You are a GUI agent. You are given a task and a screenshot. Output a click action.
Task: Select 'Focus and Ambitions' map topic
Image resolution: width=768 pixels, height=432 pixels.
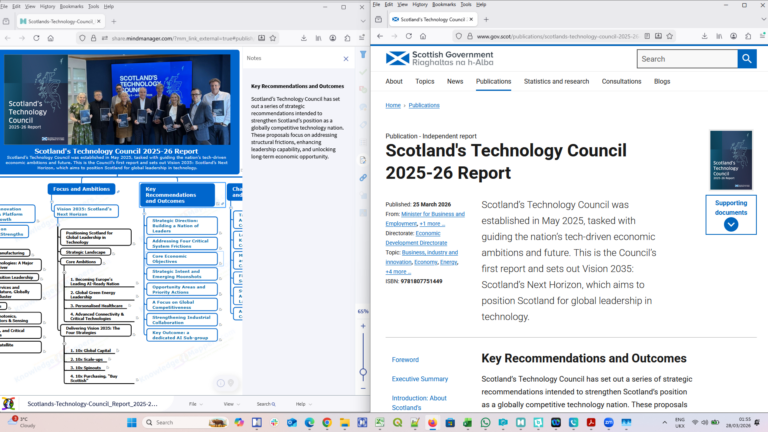click(81, 189)
